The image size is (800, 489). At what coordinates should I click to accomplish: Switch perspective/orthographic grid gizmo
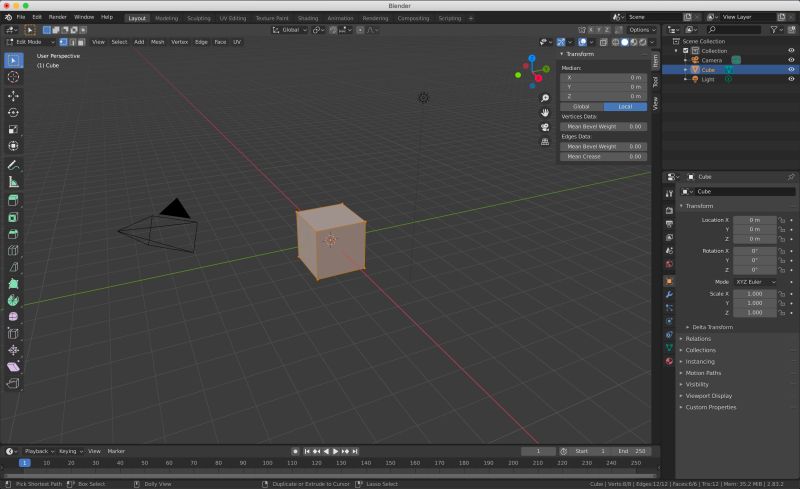pyautogui.click(x=545, y=141)
